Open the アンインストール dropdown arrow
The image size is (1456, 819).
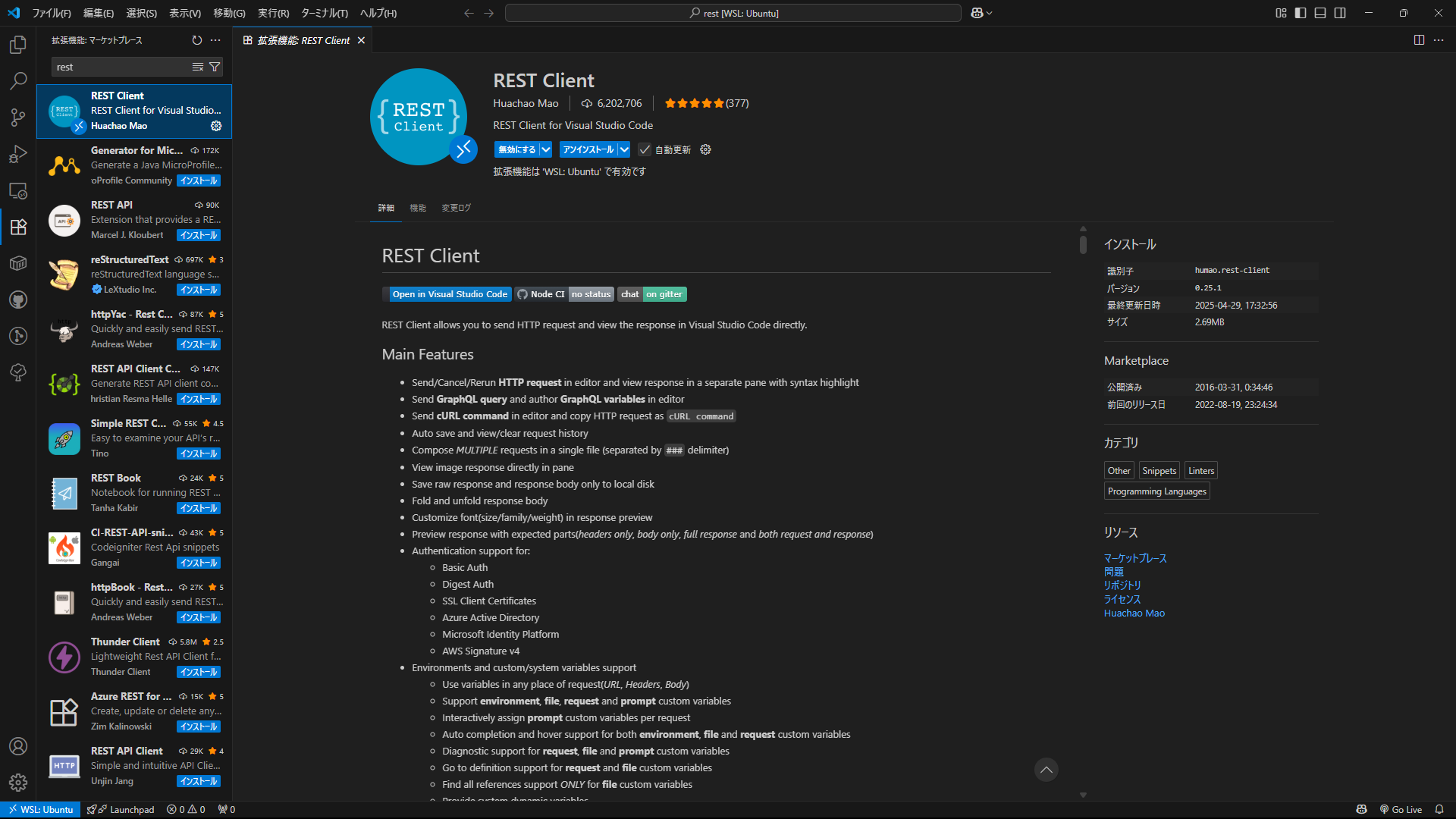point(623,149)
